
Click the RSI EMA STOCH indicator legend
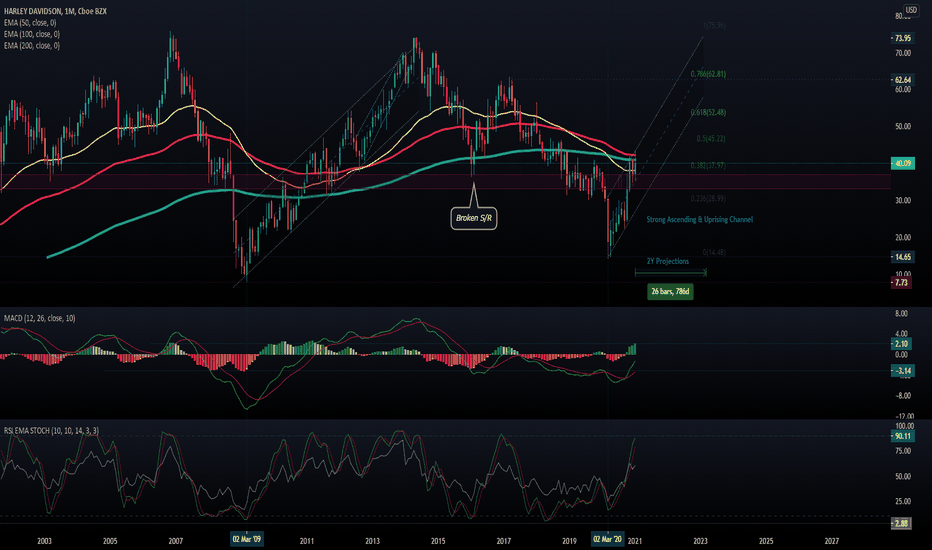[51, 430]
